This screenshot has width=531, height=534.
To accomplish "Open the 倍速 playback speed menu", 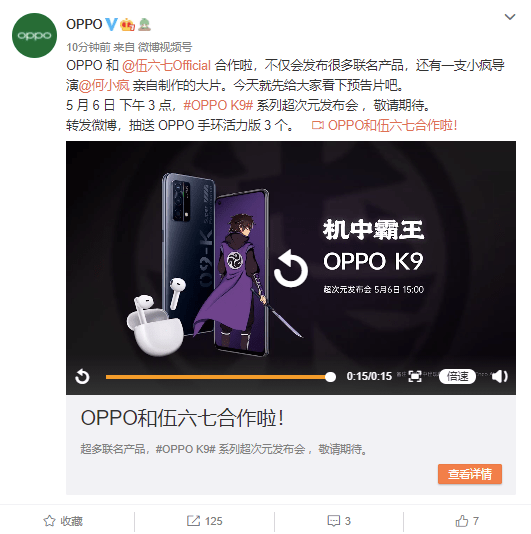I will [457, 376].
